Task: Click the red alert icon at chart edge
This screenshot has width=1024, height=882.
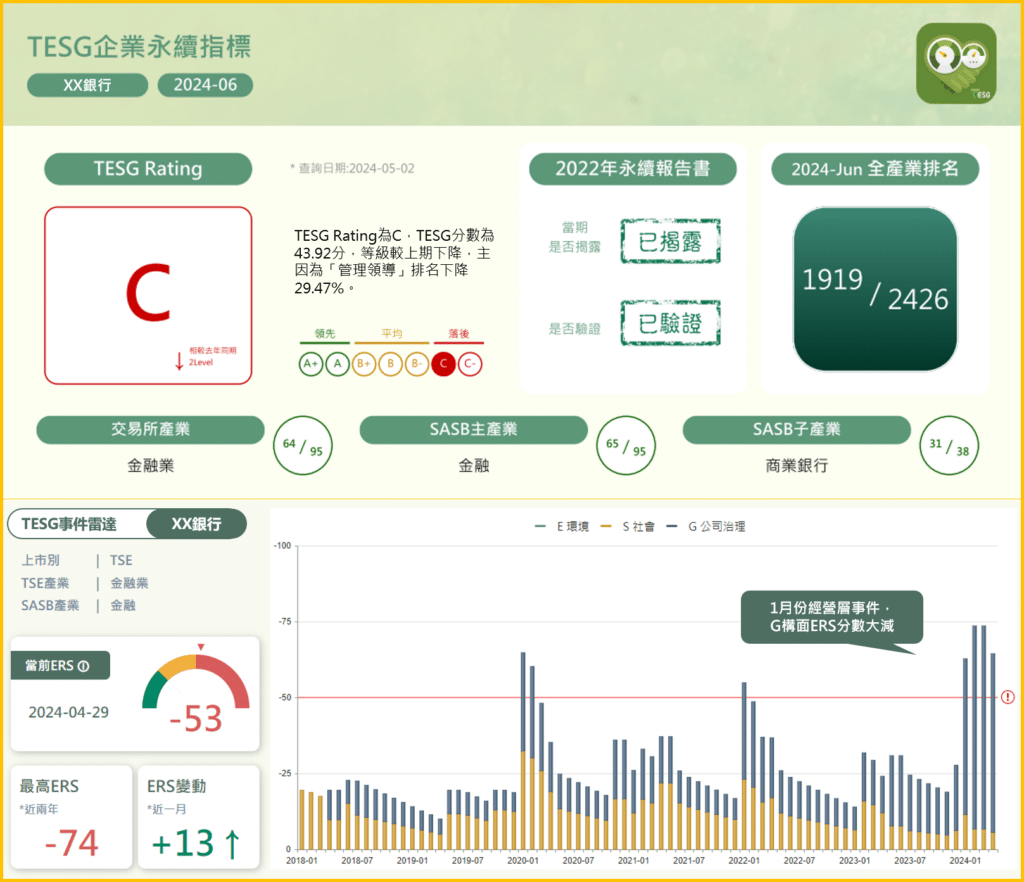Action: click(x=1007, y=697)
